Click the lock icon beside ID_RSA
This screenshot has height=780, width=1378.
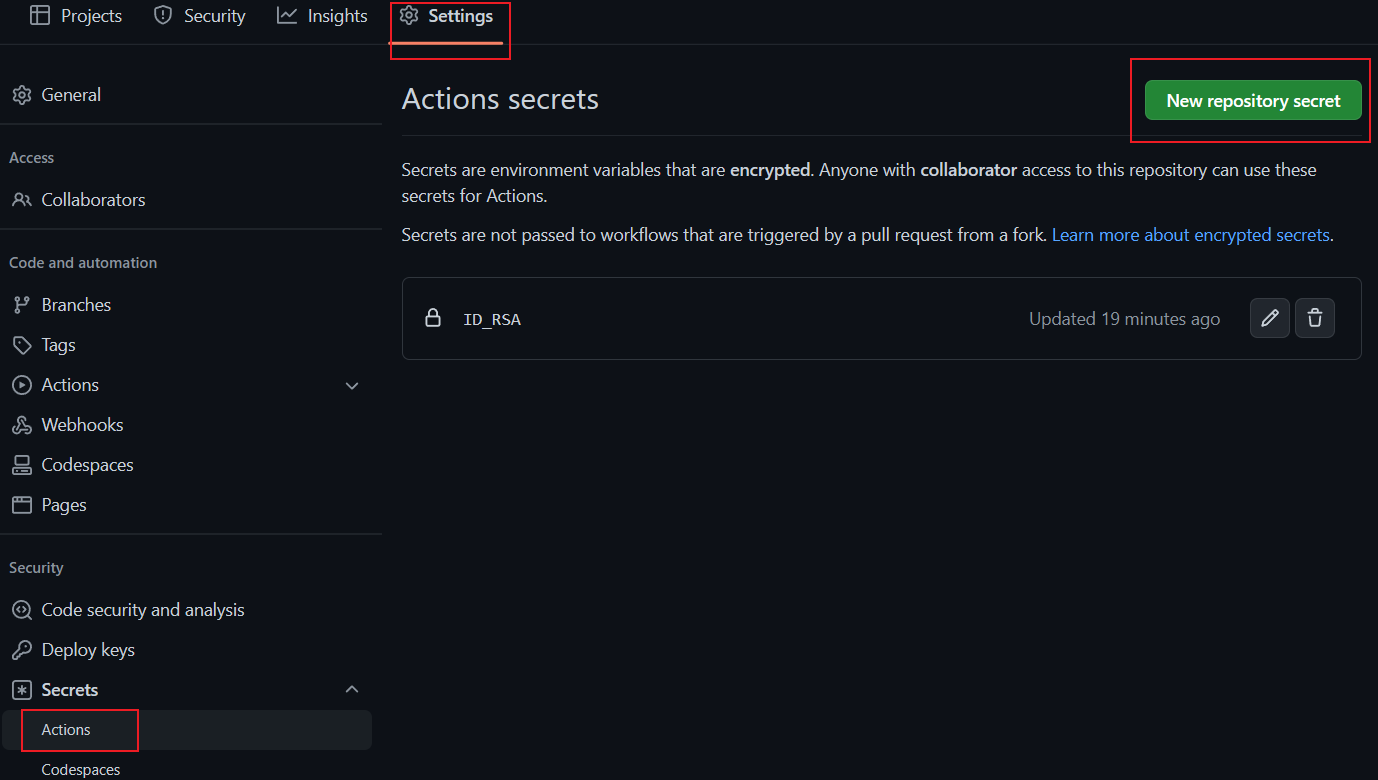pyautogui.click(x=433, y=317)
